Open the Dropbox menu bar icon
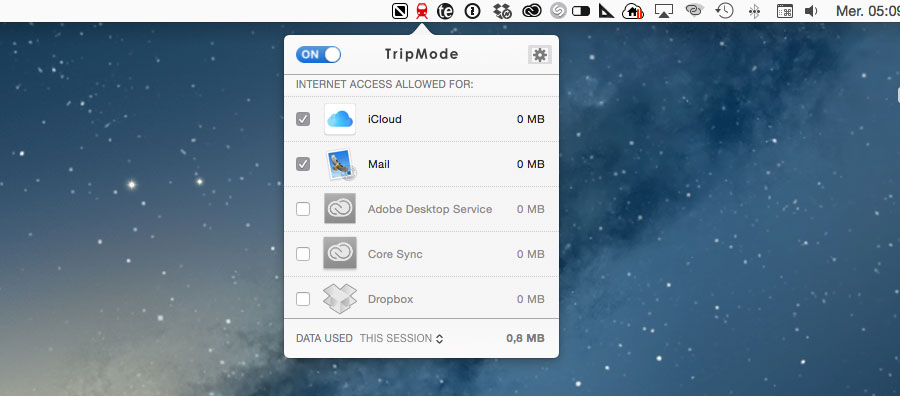The width and height of the screenshot is (900, 396). tap(503, 11)
